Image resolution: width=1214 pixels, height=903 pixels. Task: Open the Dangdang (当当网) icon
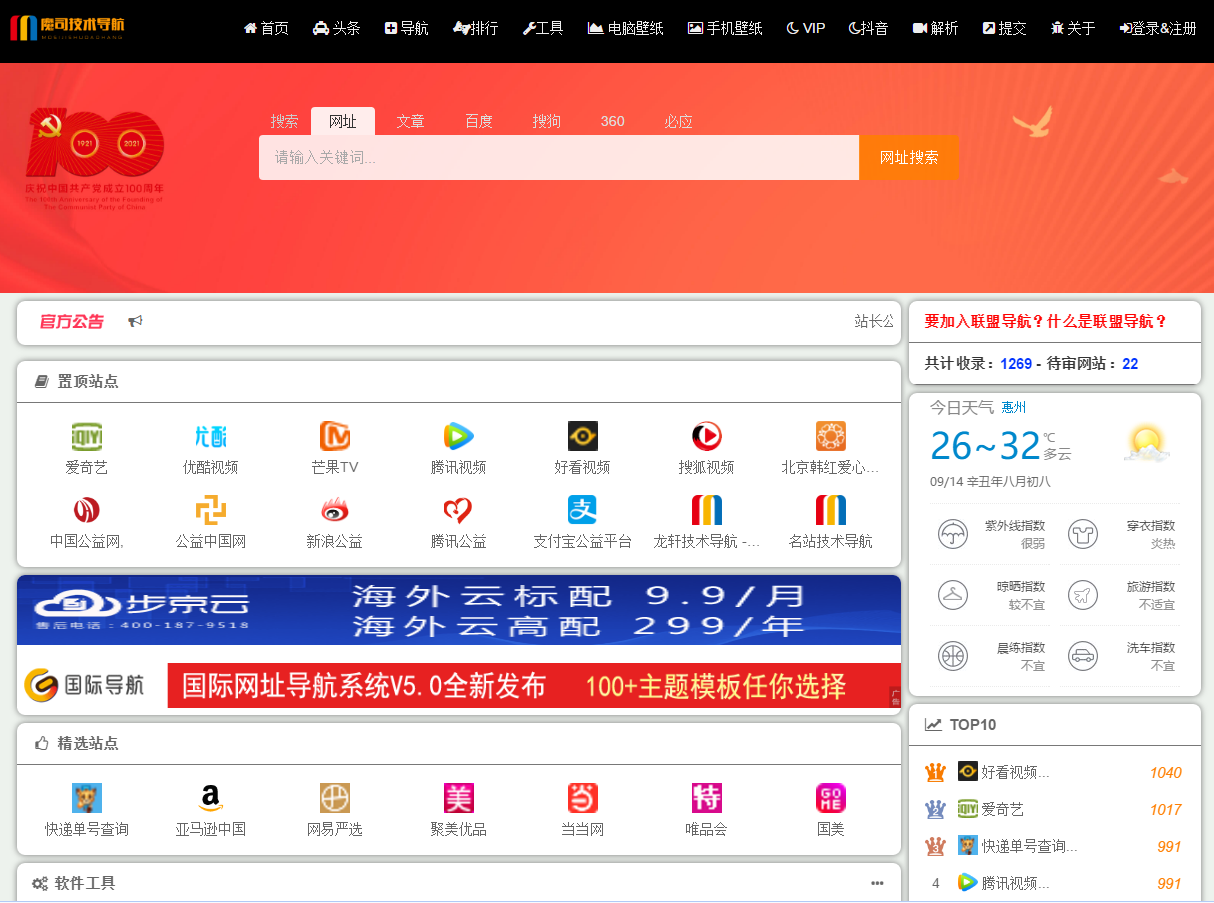582,798
